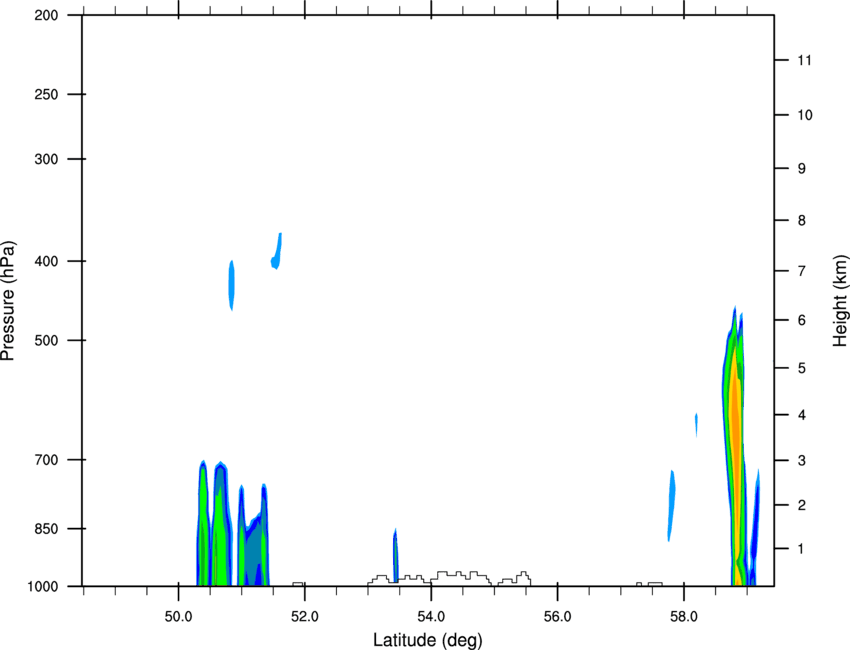This screenshot has width=850, height=650.
Task: Select the 850 pressure tick label
Action: (46, 529)
